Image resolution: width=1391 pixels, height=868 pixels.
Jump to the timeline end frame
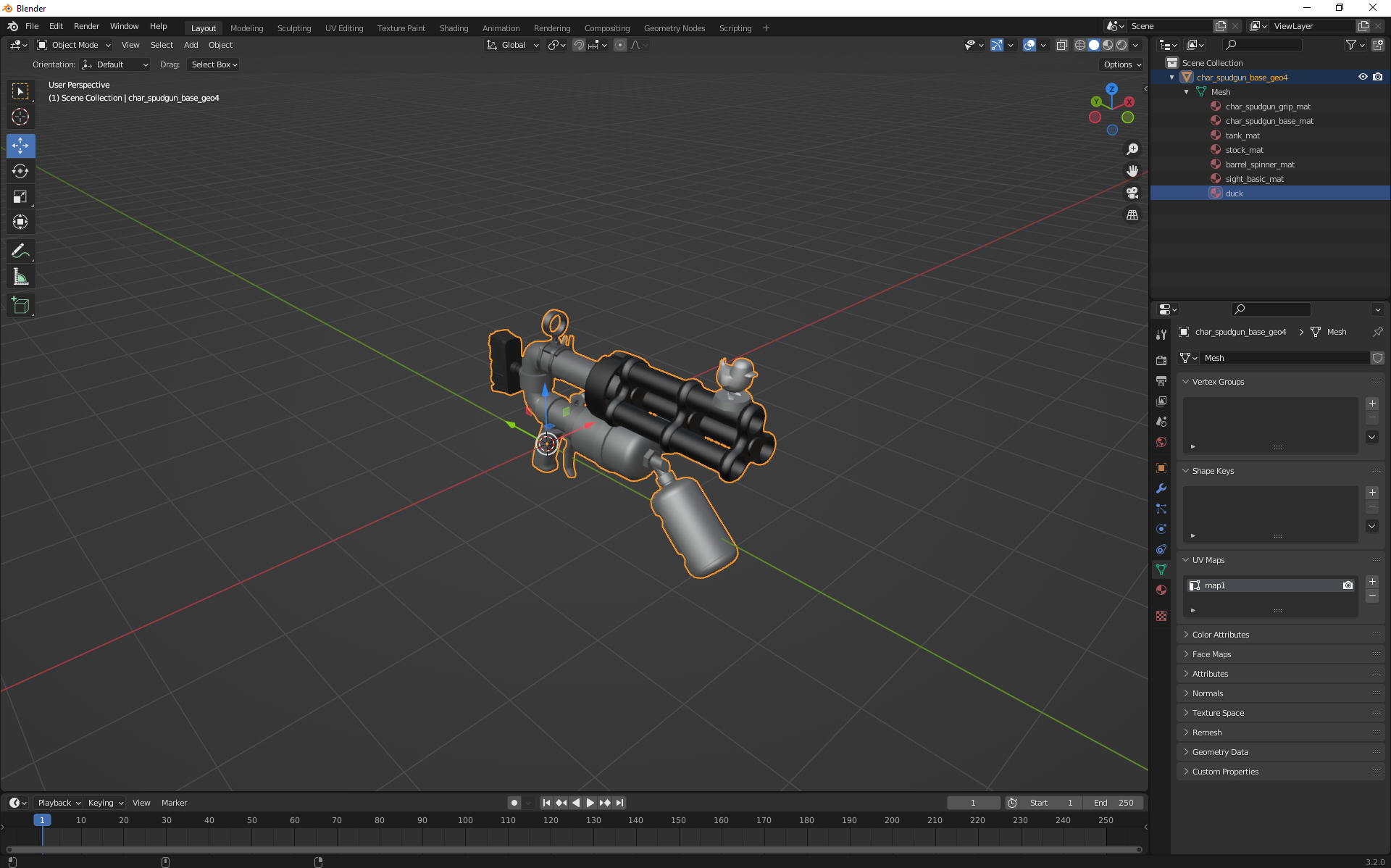click(x=619, y=803)
